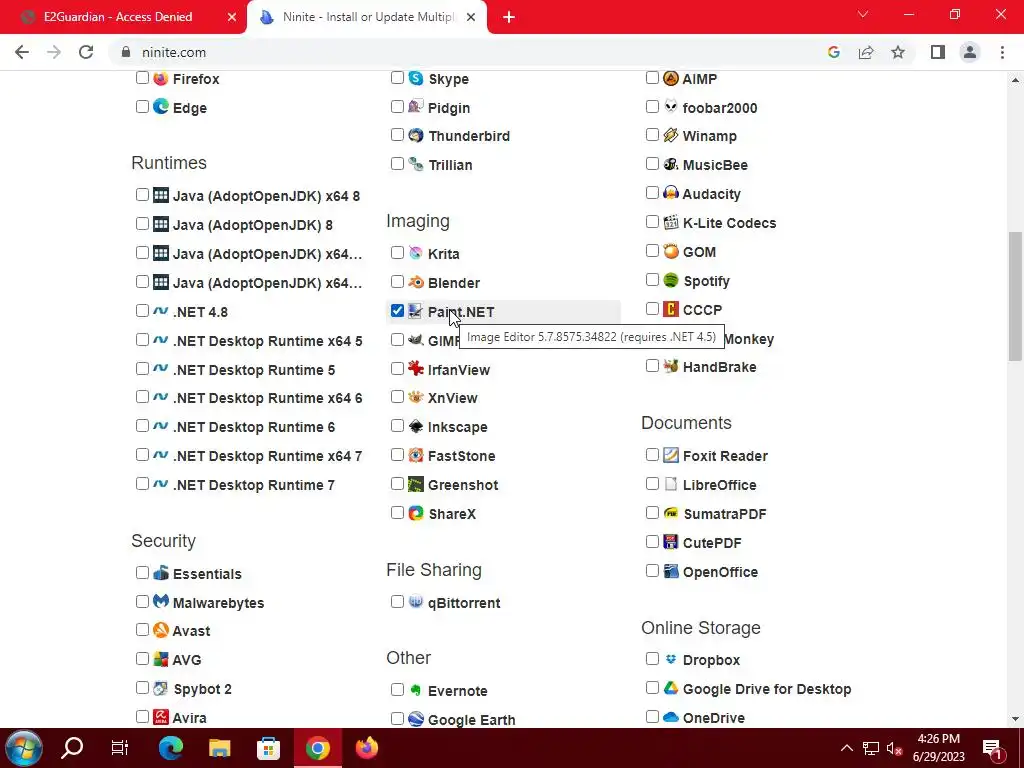1024x768 pixels.
Task: Click the MusicBee label
Action: (715, 165)
